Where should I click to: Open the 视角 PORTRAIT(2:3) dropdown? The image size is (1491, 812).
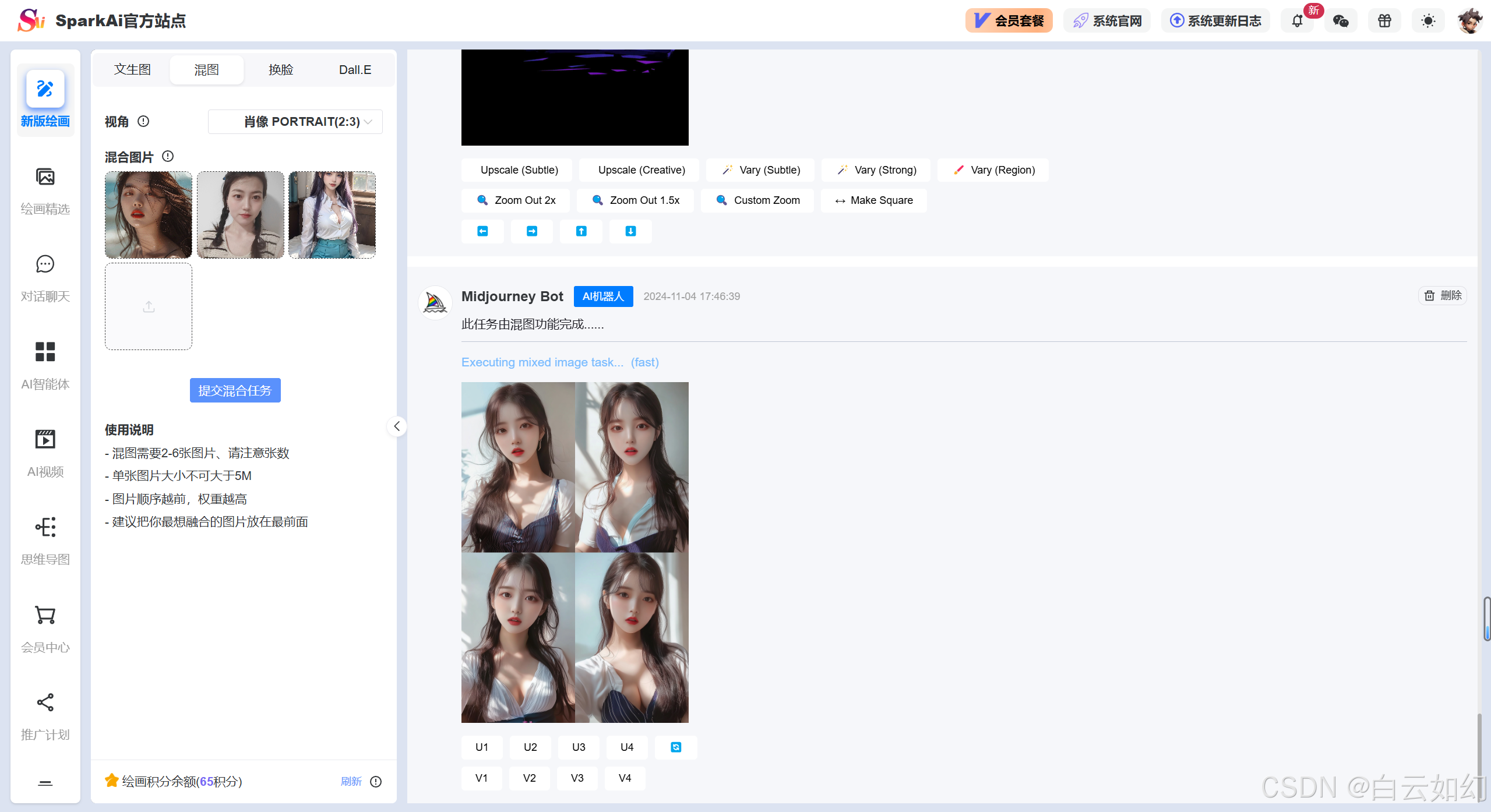pyautogui.click(x=295, y=122)
